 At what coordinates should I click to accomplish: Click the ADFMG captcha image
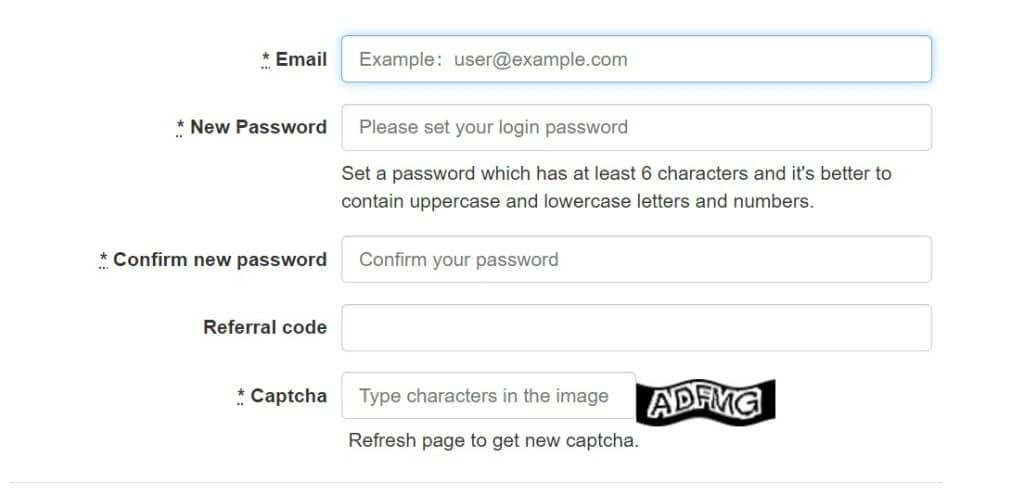[706, 400]
